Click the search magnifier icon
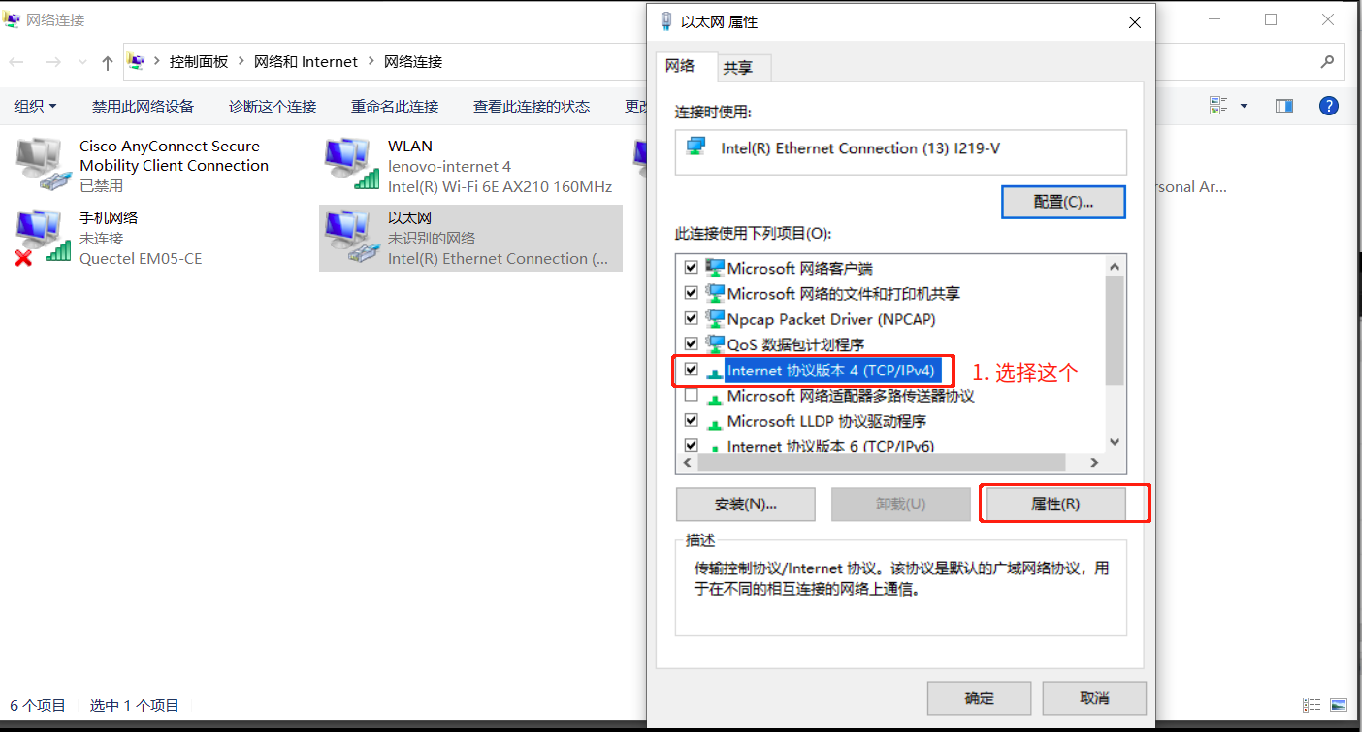The width and height of the screenshot is (1362, 732). click(1327, 61)
